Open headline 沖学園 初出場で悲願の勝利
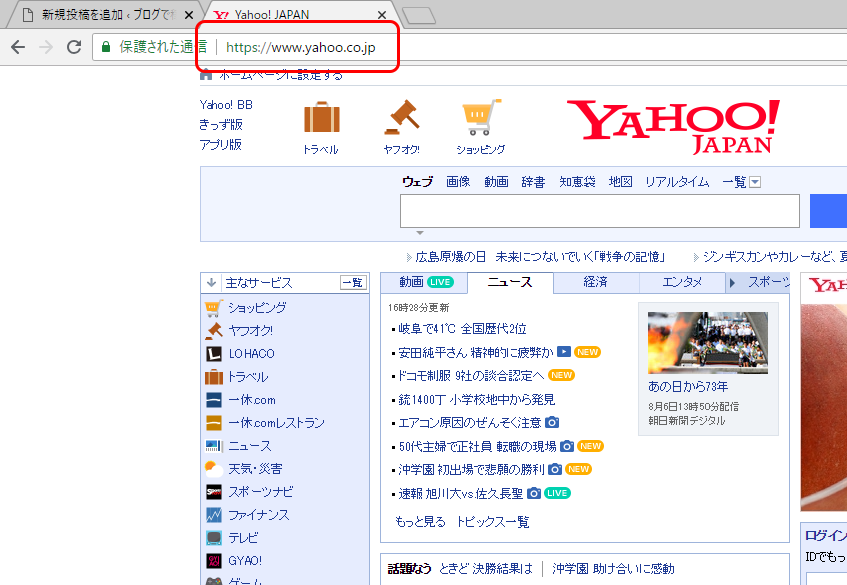The width and height of the screenshot is (847, 585). point(471,470)
